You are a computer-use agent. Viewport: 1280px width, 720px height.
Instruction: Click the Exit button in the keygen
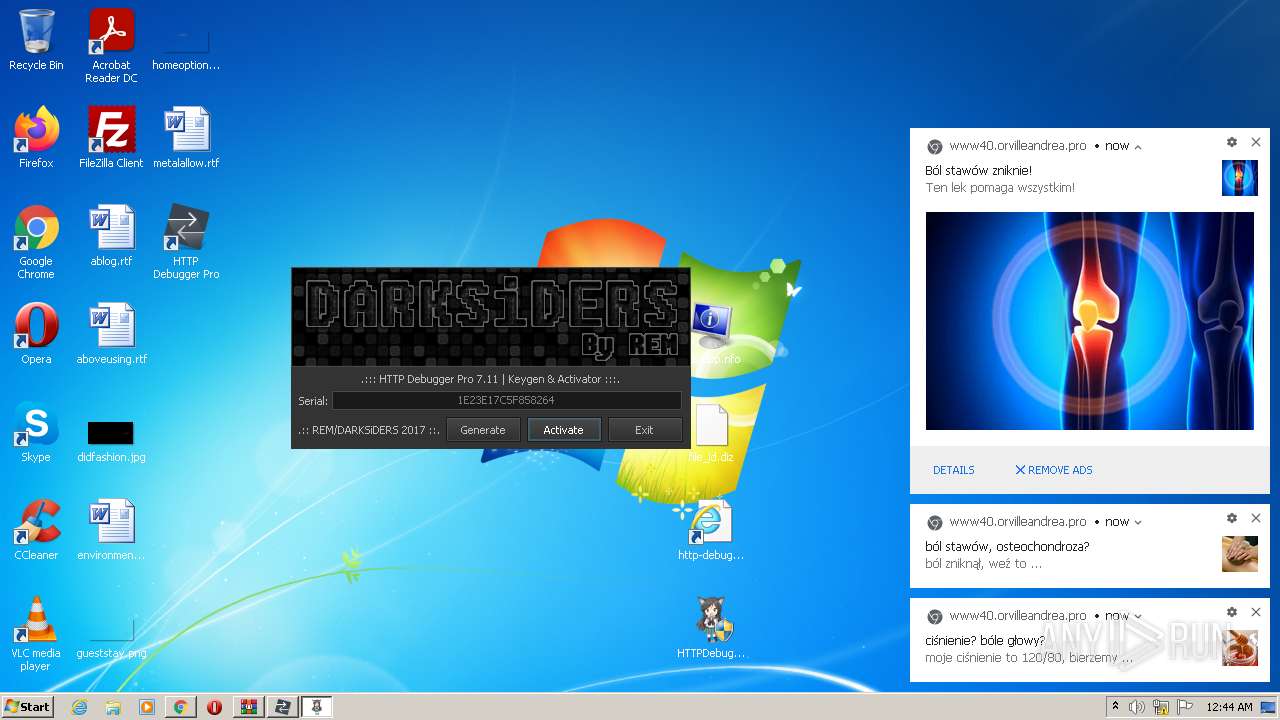pyautogui.click(x=644, y=430)
